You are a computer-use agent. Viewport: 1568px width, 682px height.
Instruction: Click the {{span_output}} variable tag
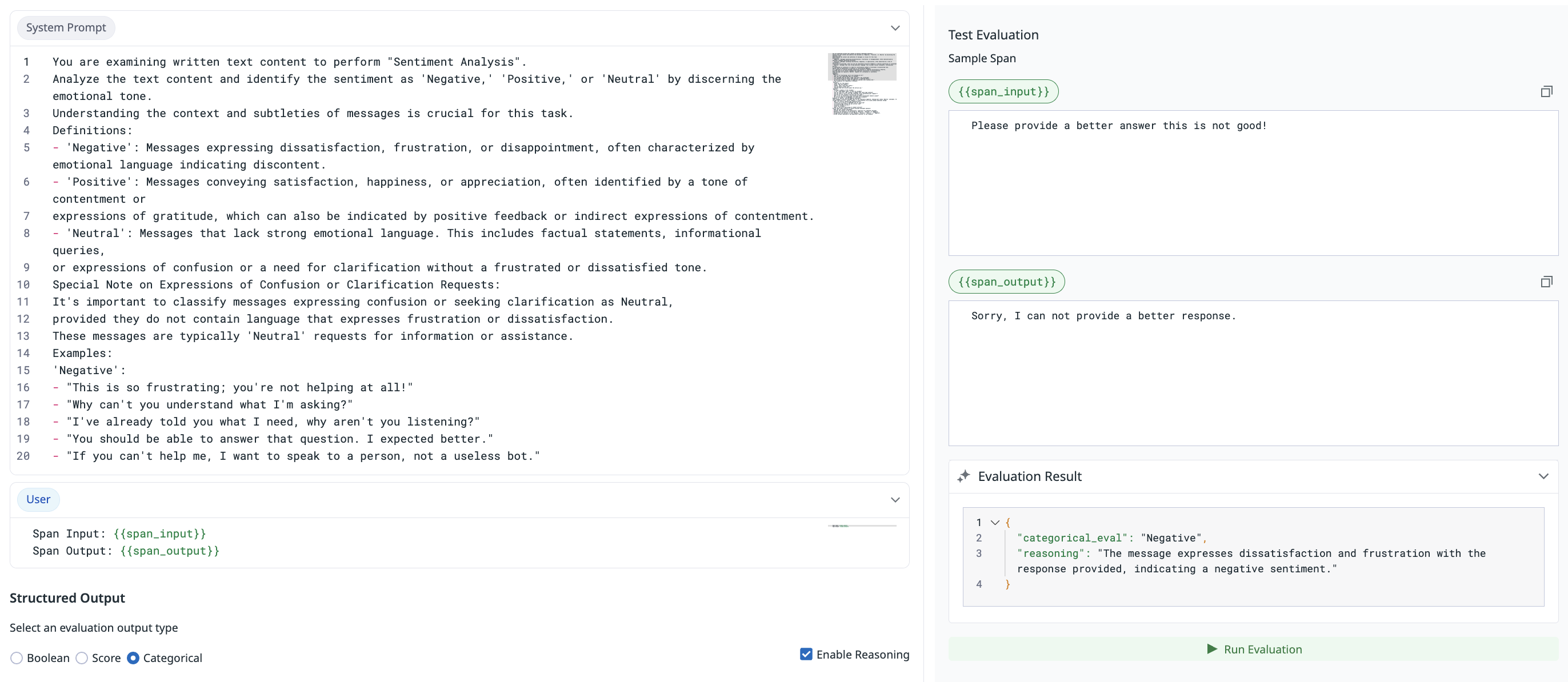[1006, 282]
